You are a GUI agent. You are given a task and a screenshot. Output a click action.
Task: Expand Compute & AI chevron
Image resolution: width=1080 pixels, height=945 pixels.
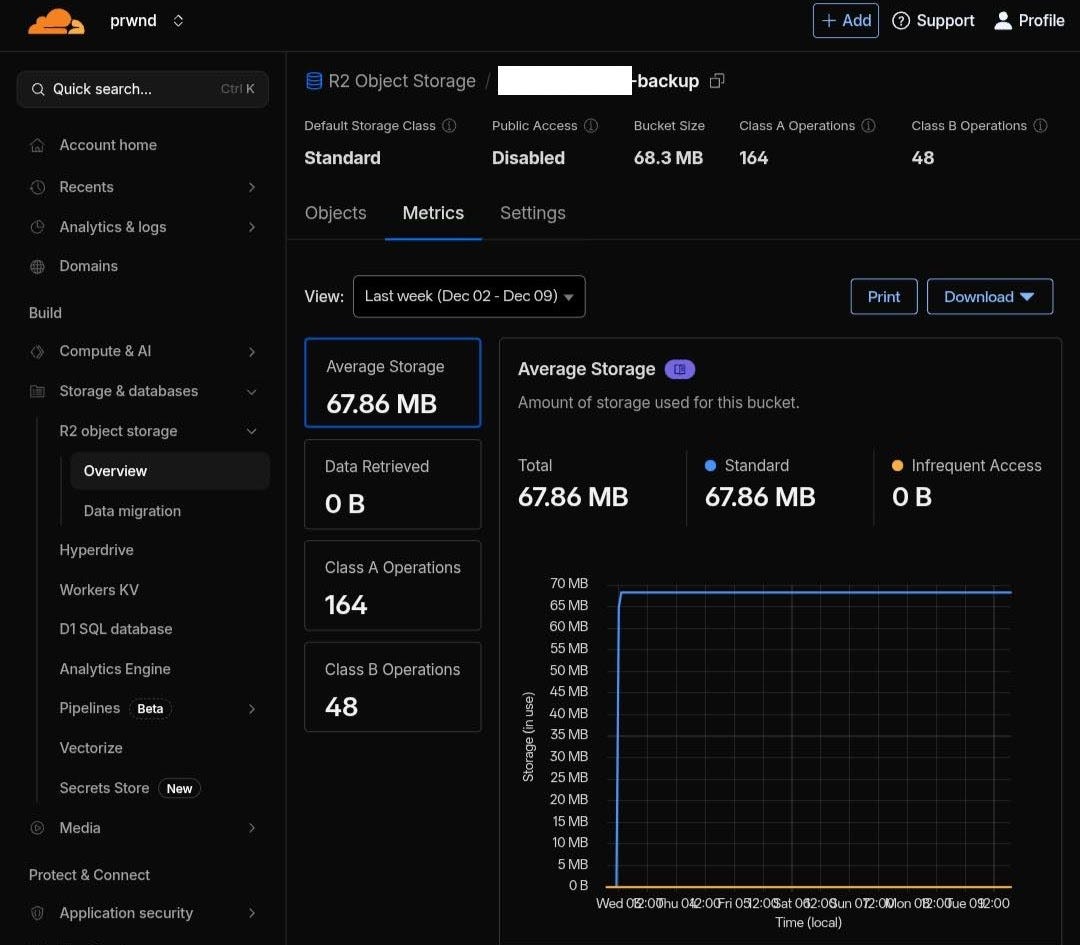(251, 352)
